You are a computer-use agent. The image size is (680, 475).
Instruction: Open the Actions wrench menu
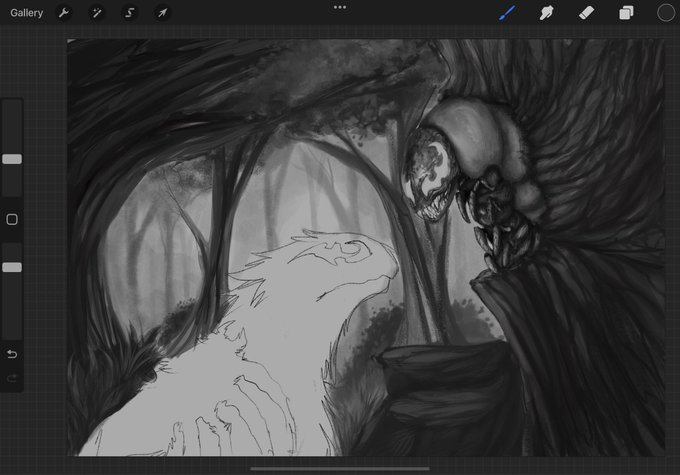(63, 13)
